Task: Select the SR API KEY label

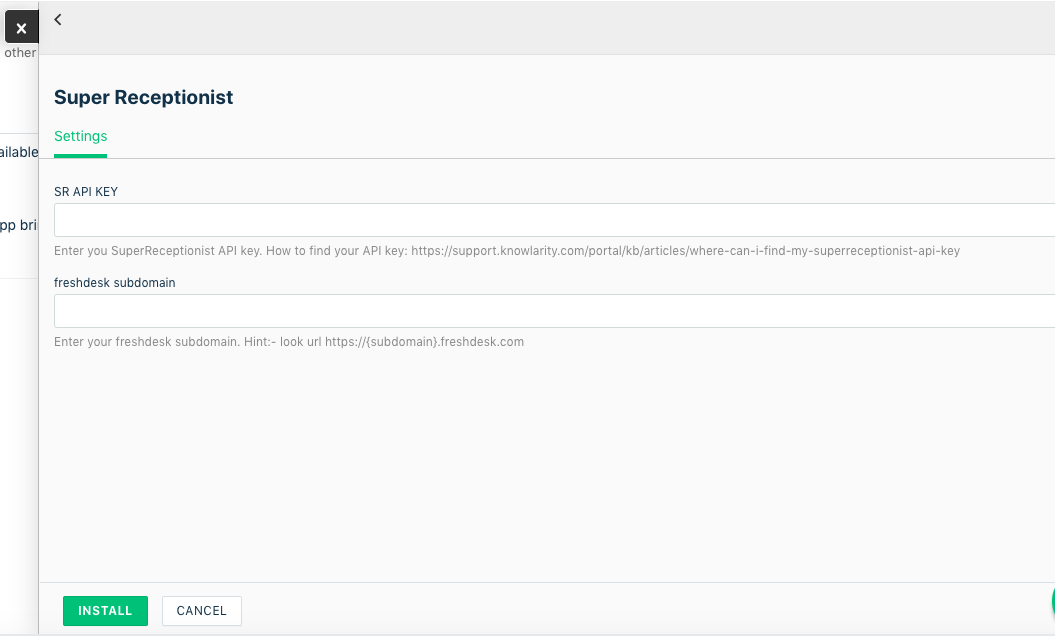Action: pos(85,192)
